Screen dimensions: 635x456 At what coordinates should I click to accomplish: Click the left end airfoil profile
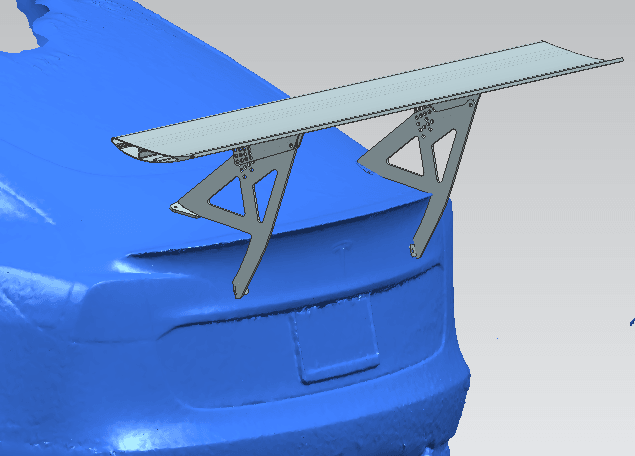coord(134,149)
